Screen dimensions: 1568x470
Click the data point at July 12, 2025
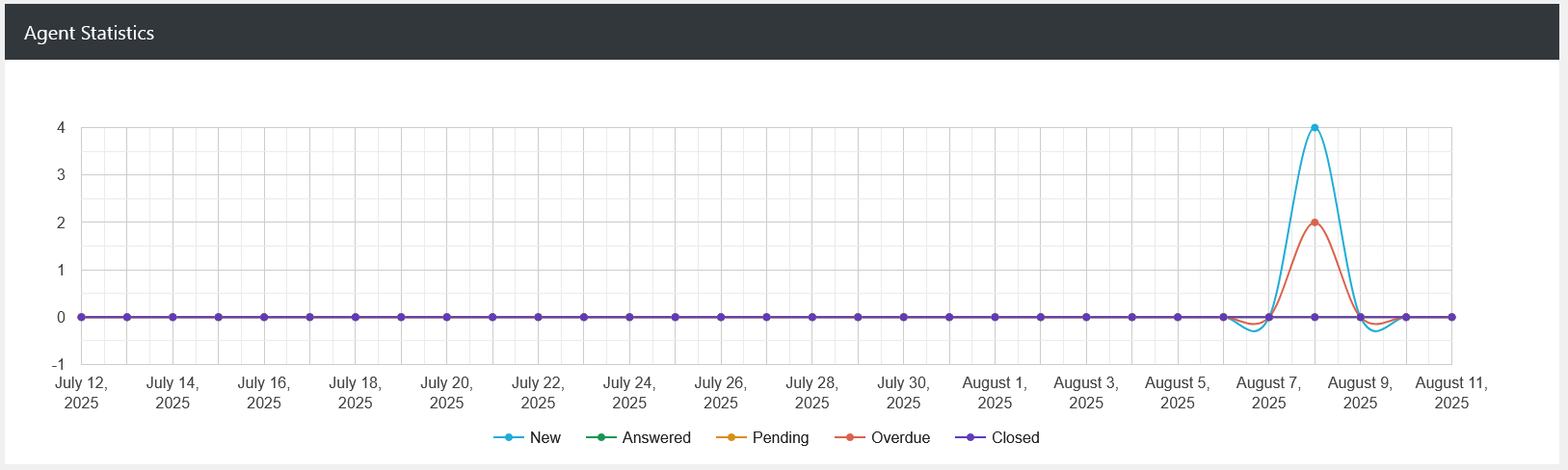point(81,317)
